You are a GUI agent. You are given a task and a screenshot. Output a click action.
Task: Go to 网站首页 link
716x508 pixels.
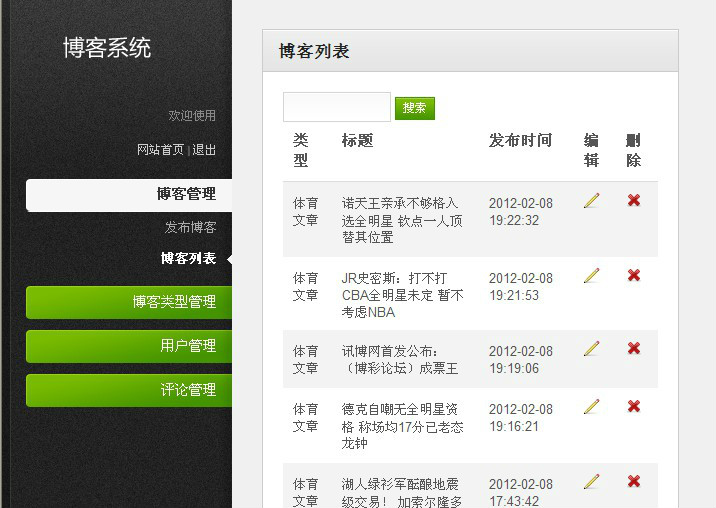160,150
